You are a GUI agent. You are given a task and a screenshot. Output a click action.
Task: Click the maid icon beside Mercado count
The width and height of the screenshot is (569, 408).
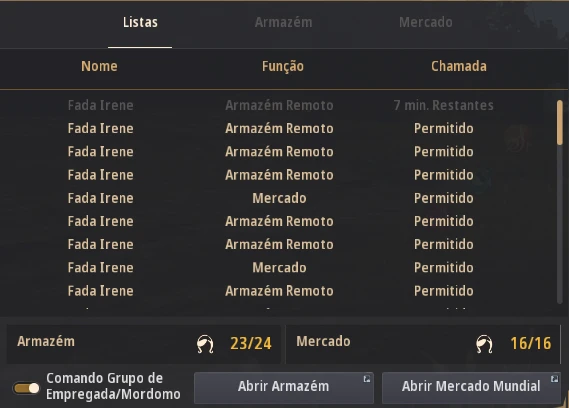point(484,344)
